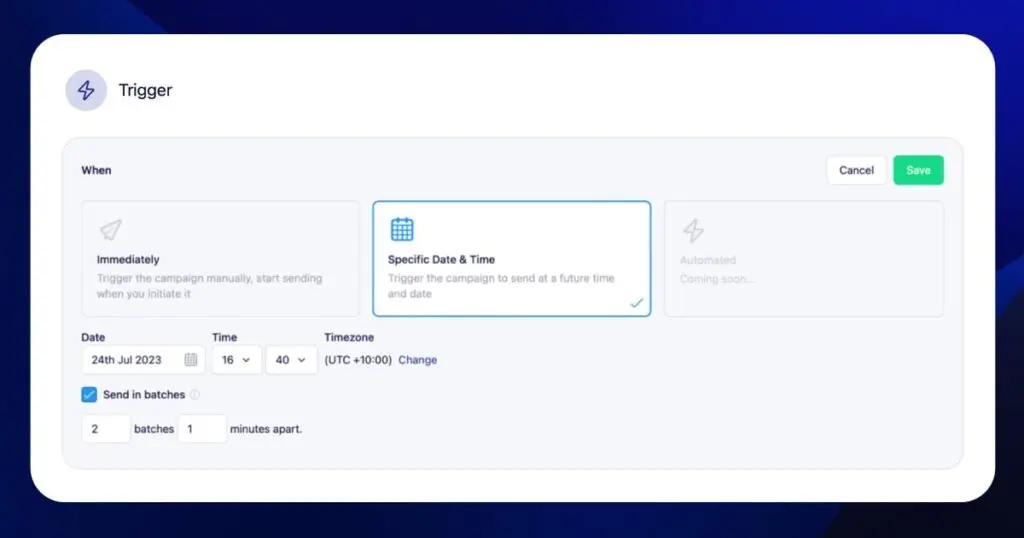
Task: Click the Date field showing 24th Jul 2023
Action: (x=135, y=360)
